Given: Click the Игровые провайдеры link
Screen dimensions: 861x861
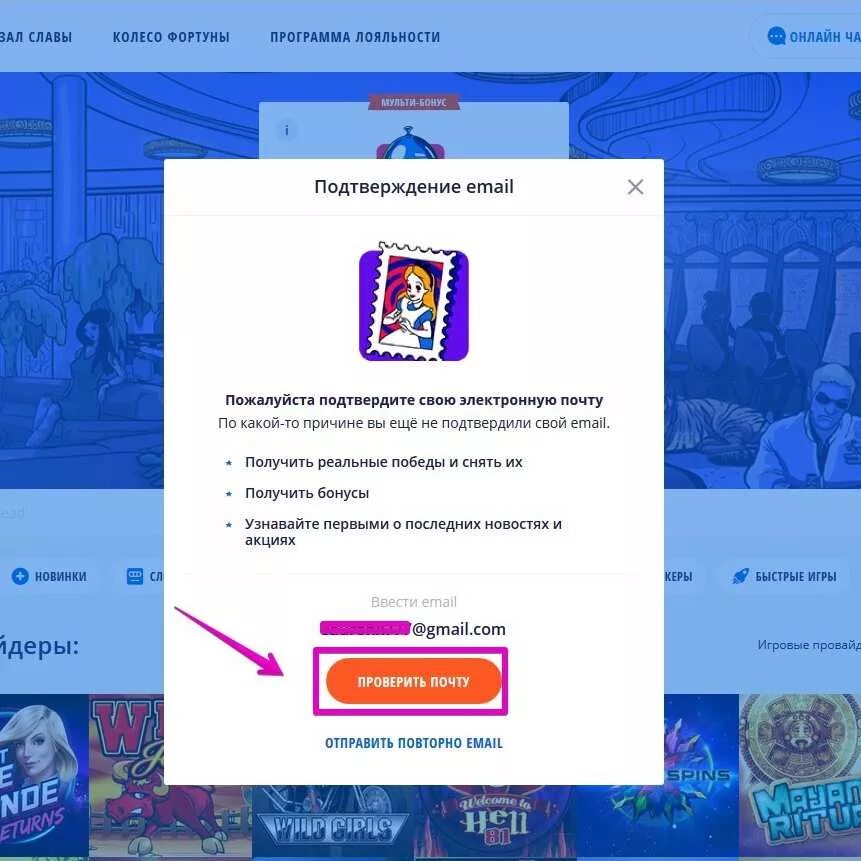Looking at the screenshot, I should pyautogui.click(x=809, y=645).
